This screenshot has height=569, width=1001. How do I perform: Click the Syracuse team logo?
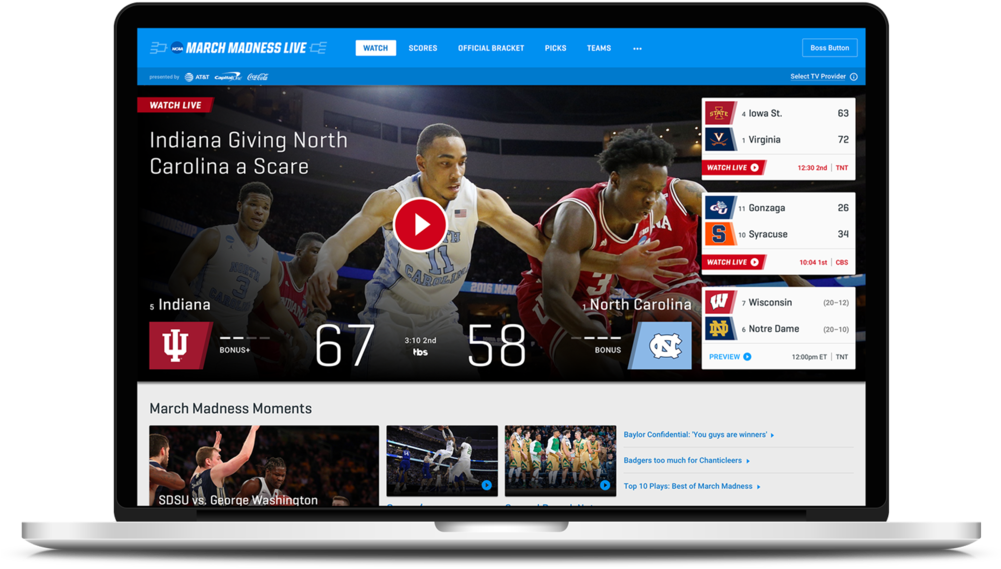[719, 234]
